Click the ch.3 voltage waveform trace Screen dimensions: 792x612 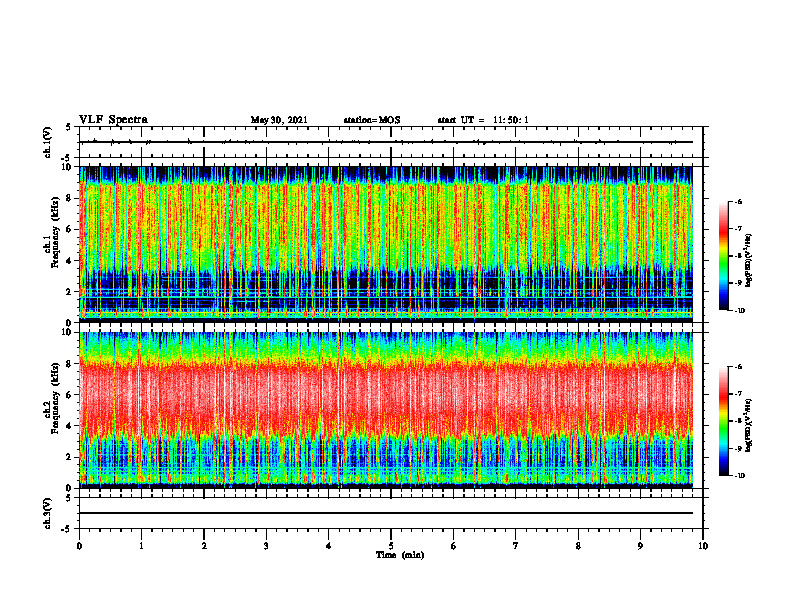pyautogui.click(x=386, y=513)
